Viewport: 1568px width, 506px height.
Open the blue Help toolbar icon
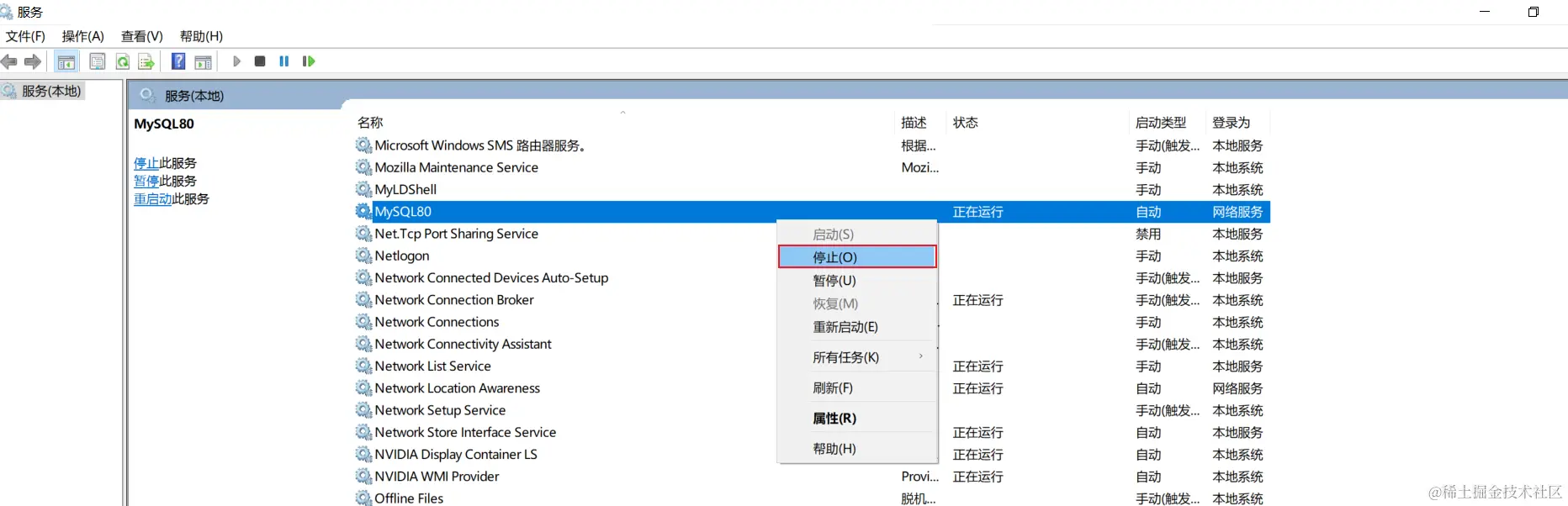[x=178, y=61]
